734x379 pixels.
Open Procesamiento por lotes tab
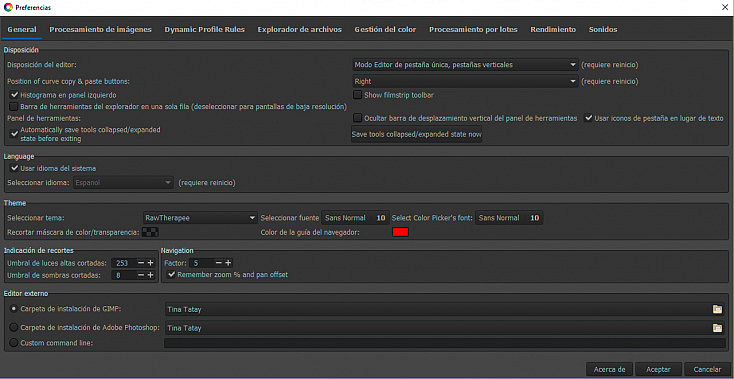[473, 29]
